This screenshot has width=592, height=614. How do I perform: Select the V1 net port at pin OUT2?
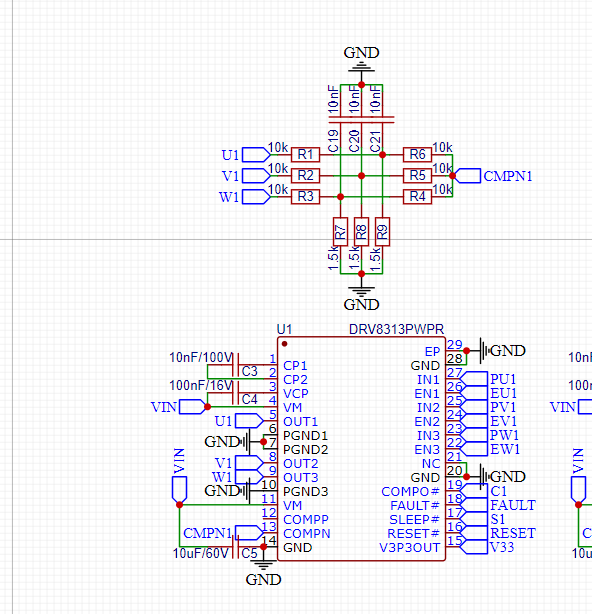tap(249, 463)
